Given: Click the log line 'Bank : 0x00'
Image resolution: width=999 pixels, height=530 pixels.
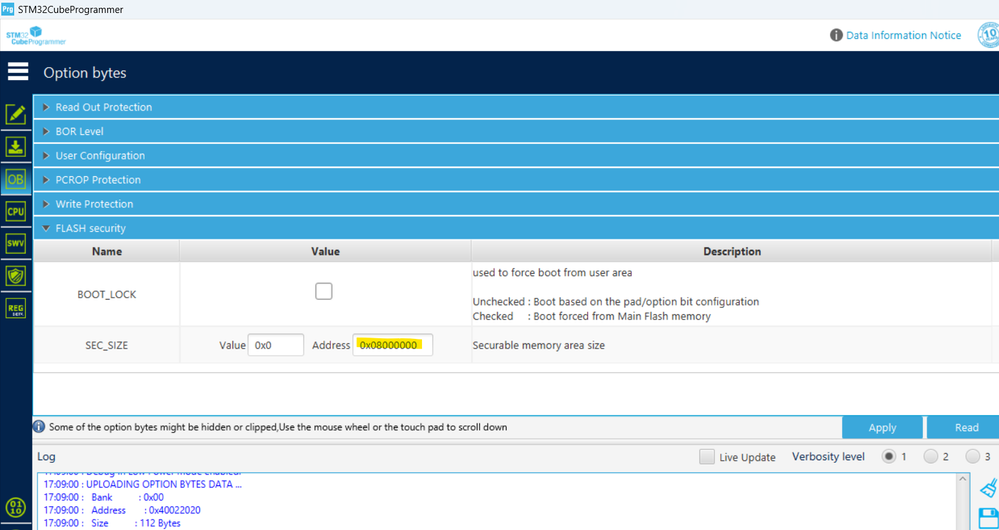Looking at the screenshot, I should coord(104,497).
